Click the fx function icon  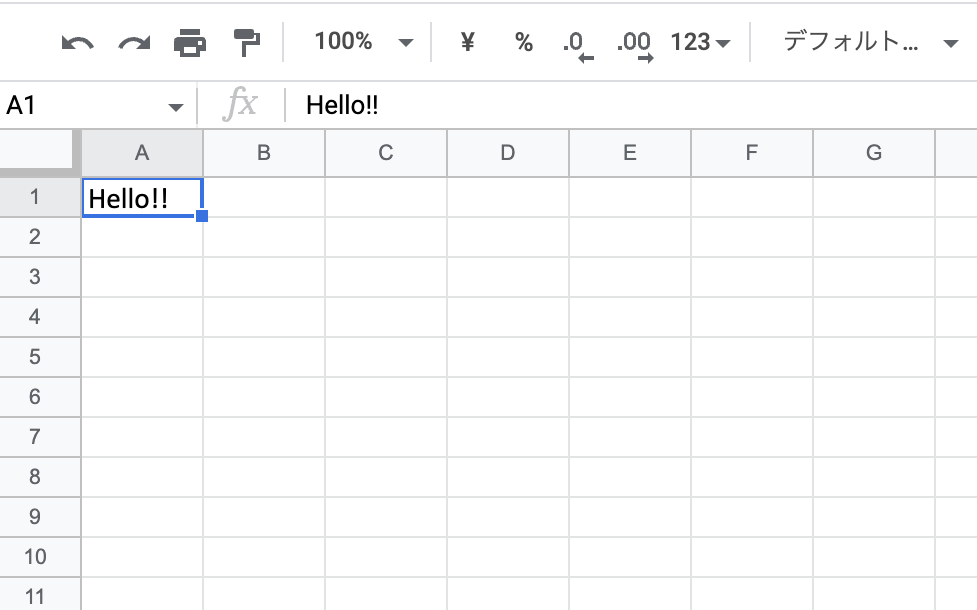[x=240, y=105]
